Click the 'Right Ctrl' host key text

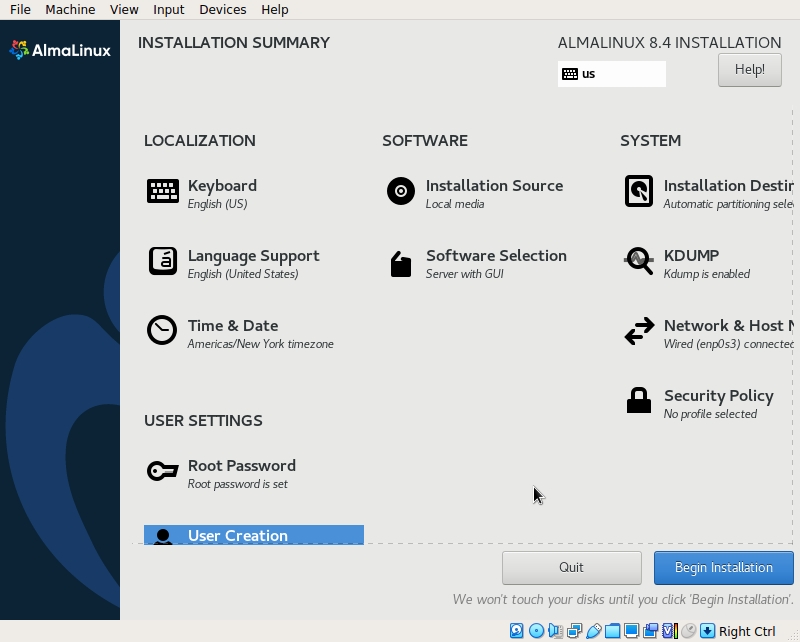pos(747,631)
